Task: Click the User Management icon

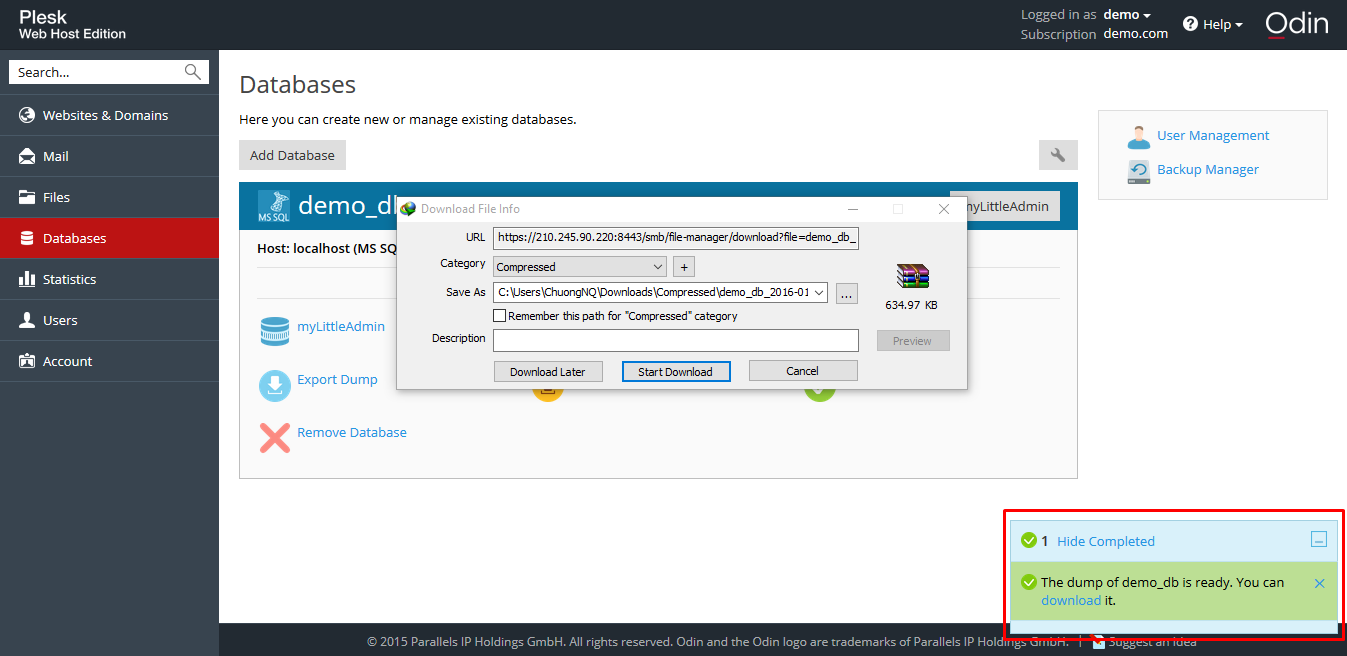Action: click(1139, 135)
